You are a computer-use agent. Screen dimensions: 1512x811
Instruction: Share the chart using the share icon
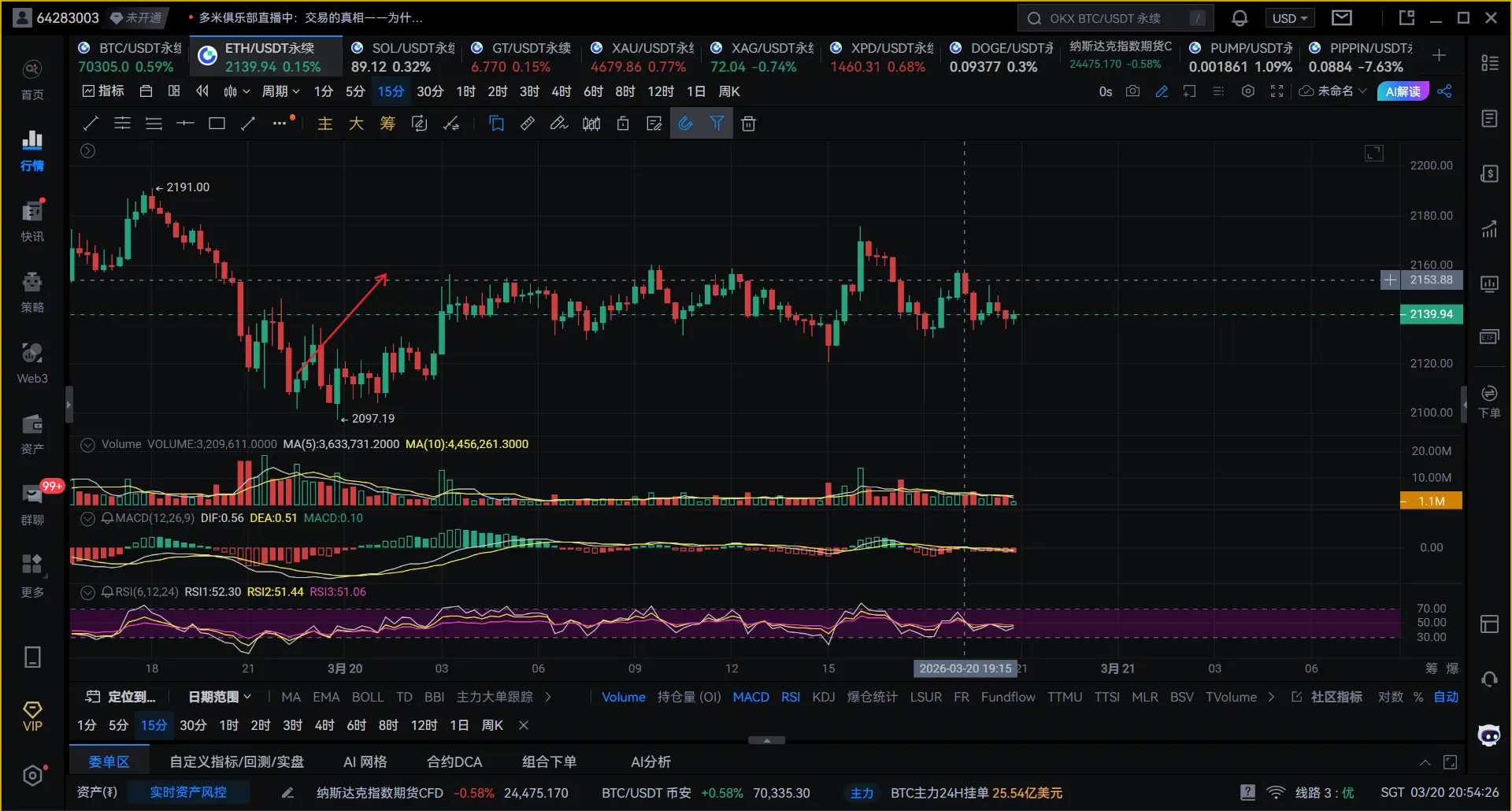pyautogui.click(x=1444, y=91)
